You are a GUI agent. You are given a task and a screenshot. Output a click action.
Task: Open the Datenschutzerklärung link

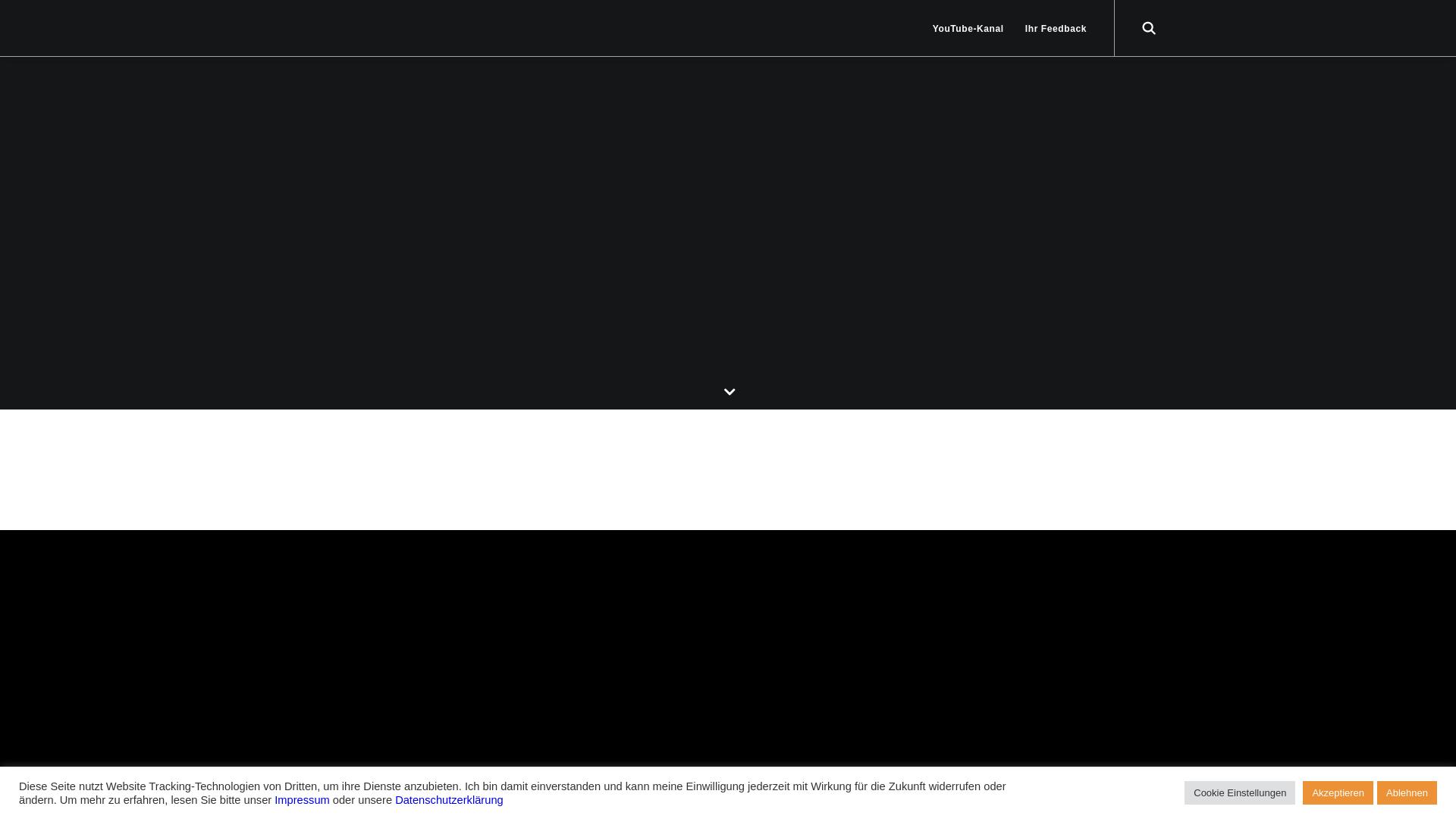pyautogui.click(x=449, y=799)
